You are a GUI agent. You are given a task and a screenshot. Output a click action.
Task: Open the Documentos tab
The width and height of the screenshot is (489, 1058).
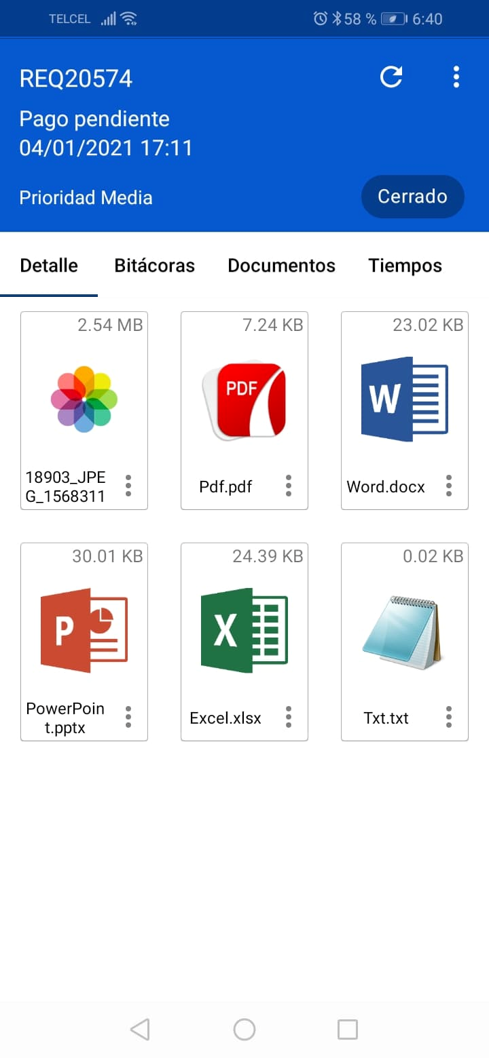pyautogui.click(x=281, y=266)
